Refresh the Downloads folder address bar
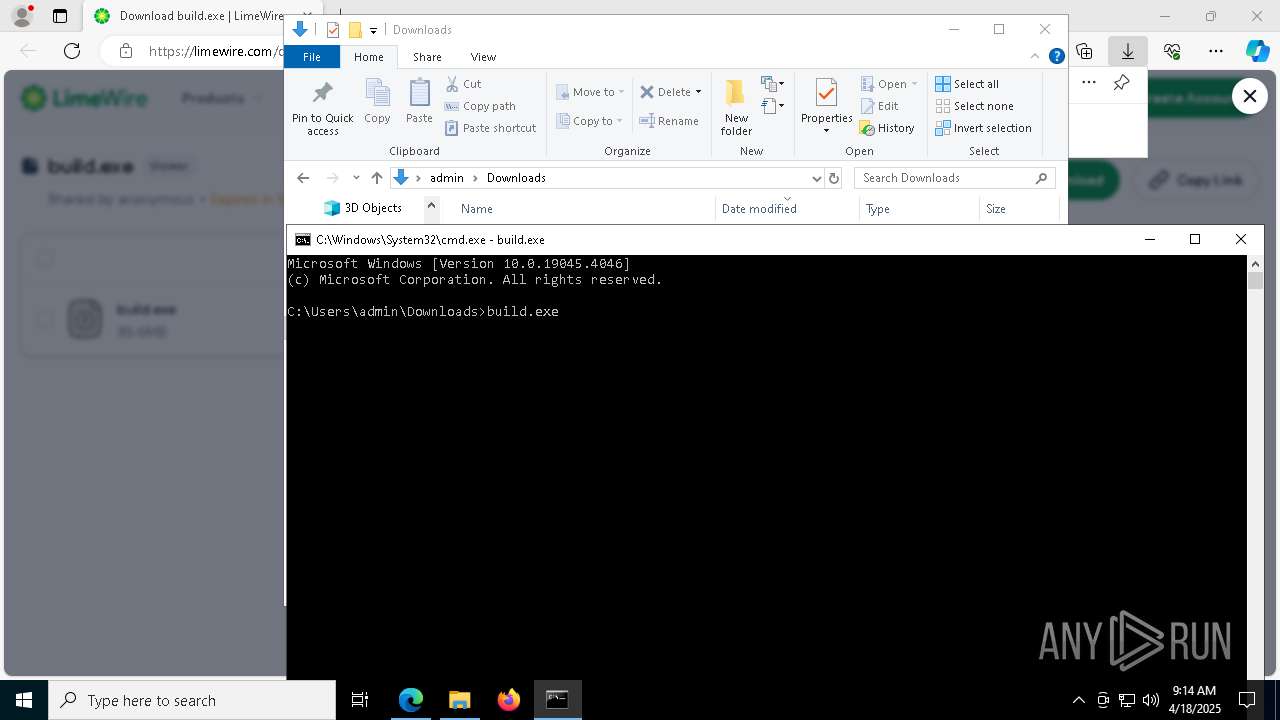Screen dimensions: 1280x720 (834, 178)
